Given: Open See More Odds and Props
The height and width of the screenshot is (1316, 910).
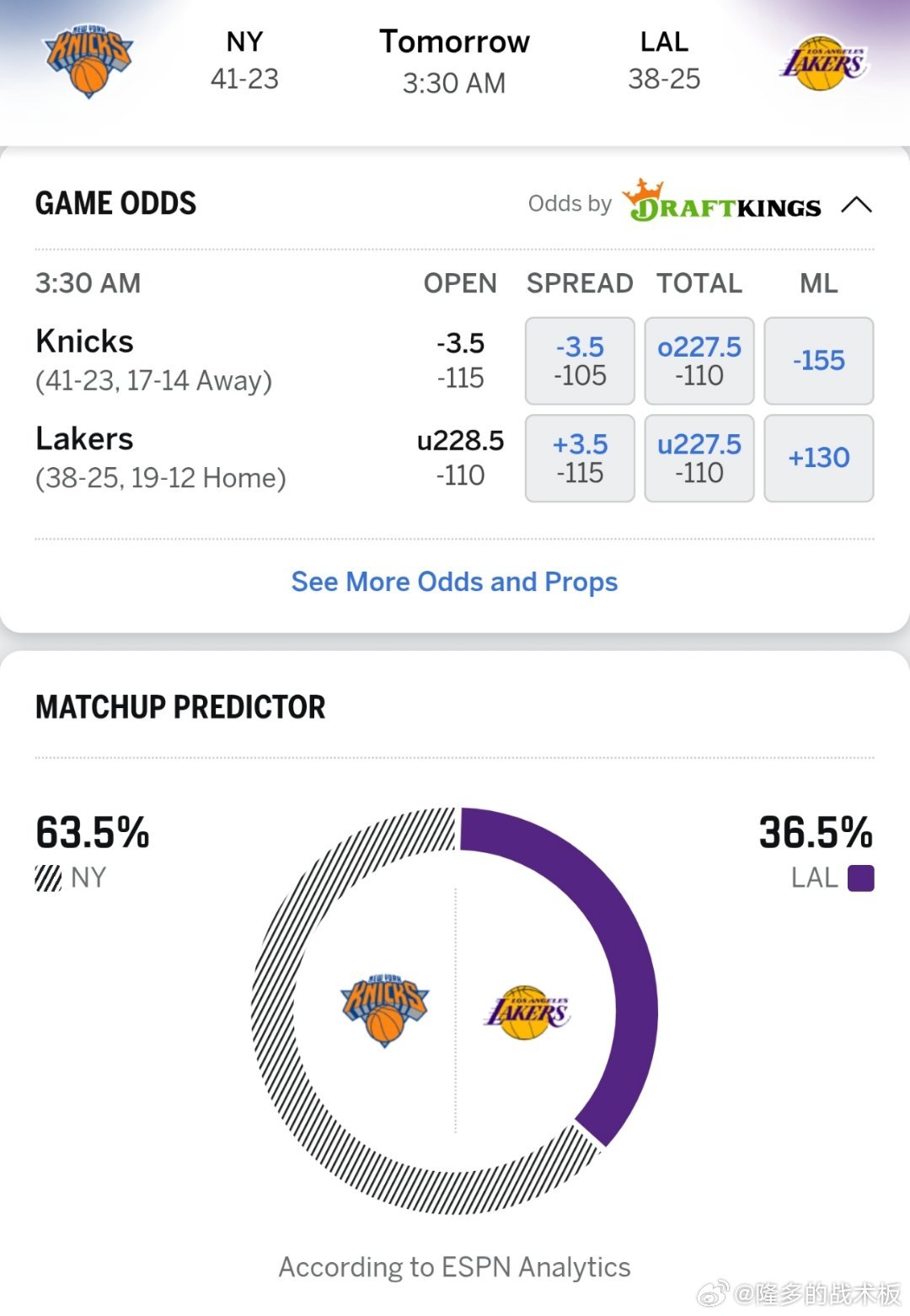Looking at the screenshot, I should click(x=454, y=582).
